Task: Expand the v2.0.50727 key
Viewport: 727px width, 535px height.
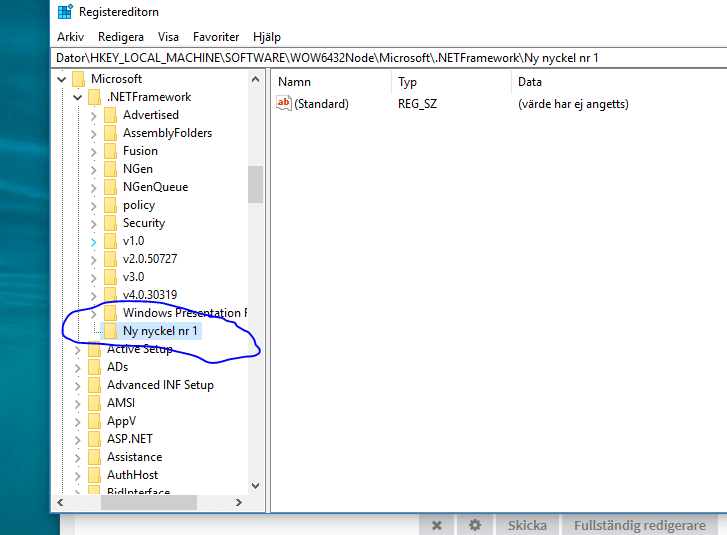Action: point(93,260)
